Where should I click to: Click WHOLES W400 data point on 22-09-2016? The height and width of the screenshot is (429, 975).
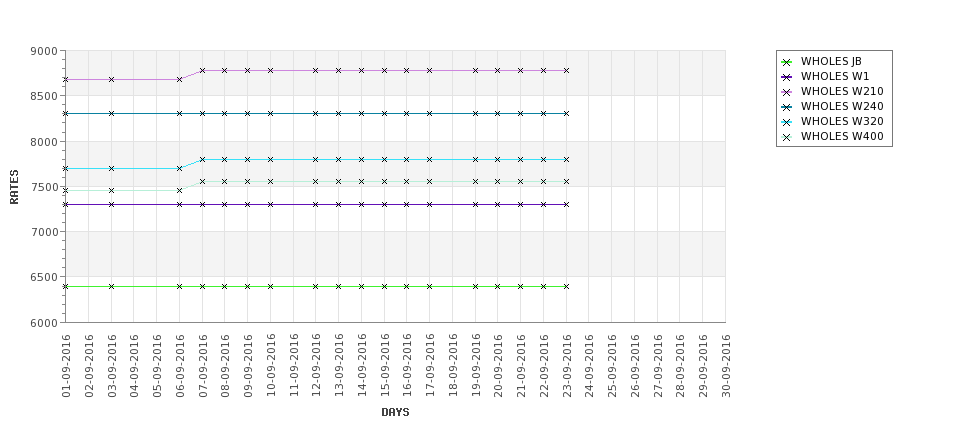(x=543, y=182)
